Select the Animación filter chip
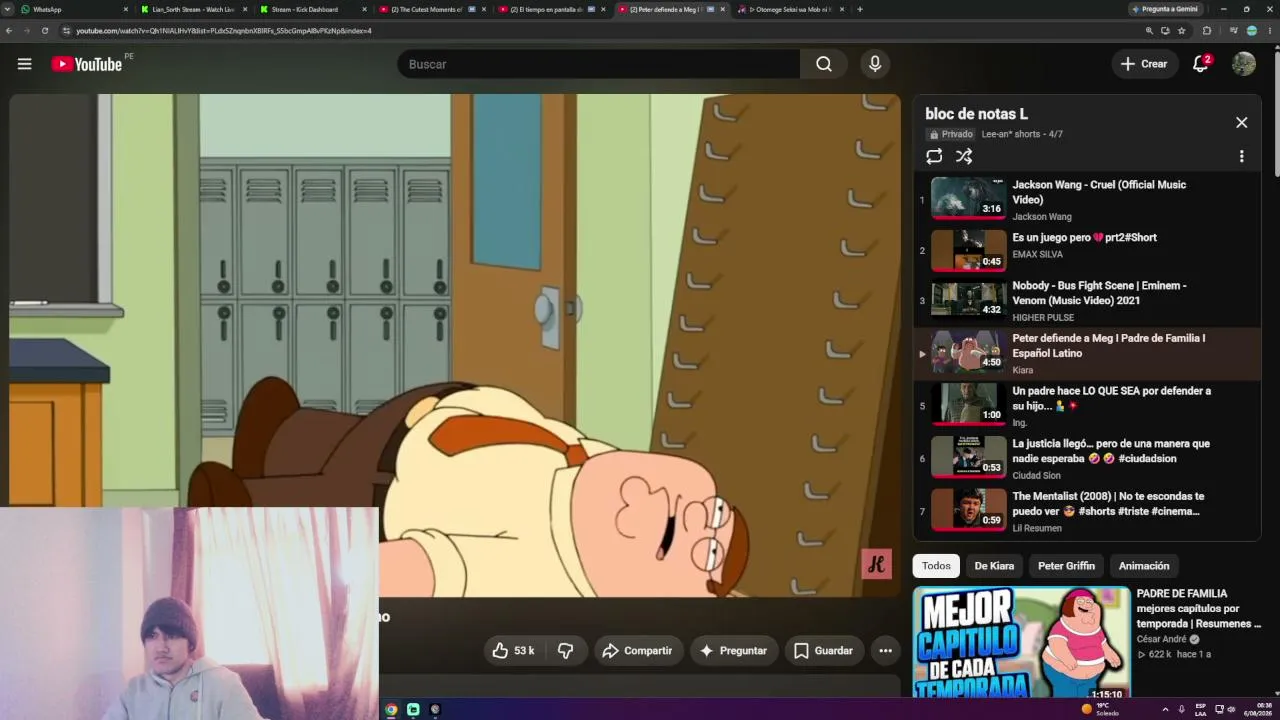1280x720 pixels. pos(1144,566)
